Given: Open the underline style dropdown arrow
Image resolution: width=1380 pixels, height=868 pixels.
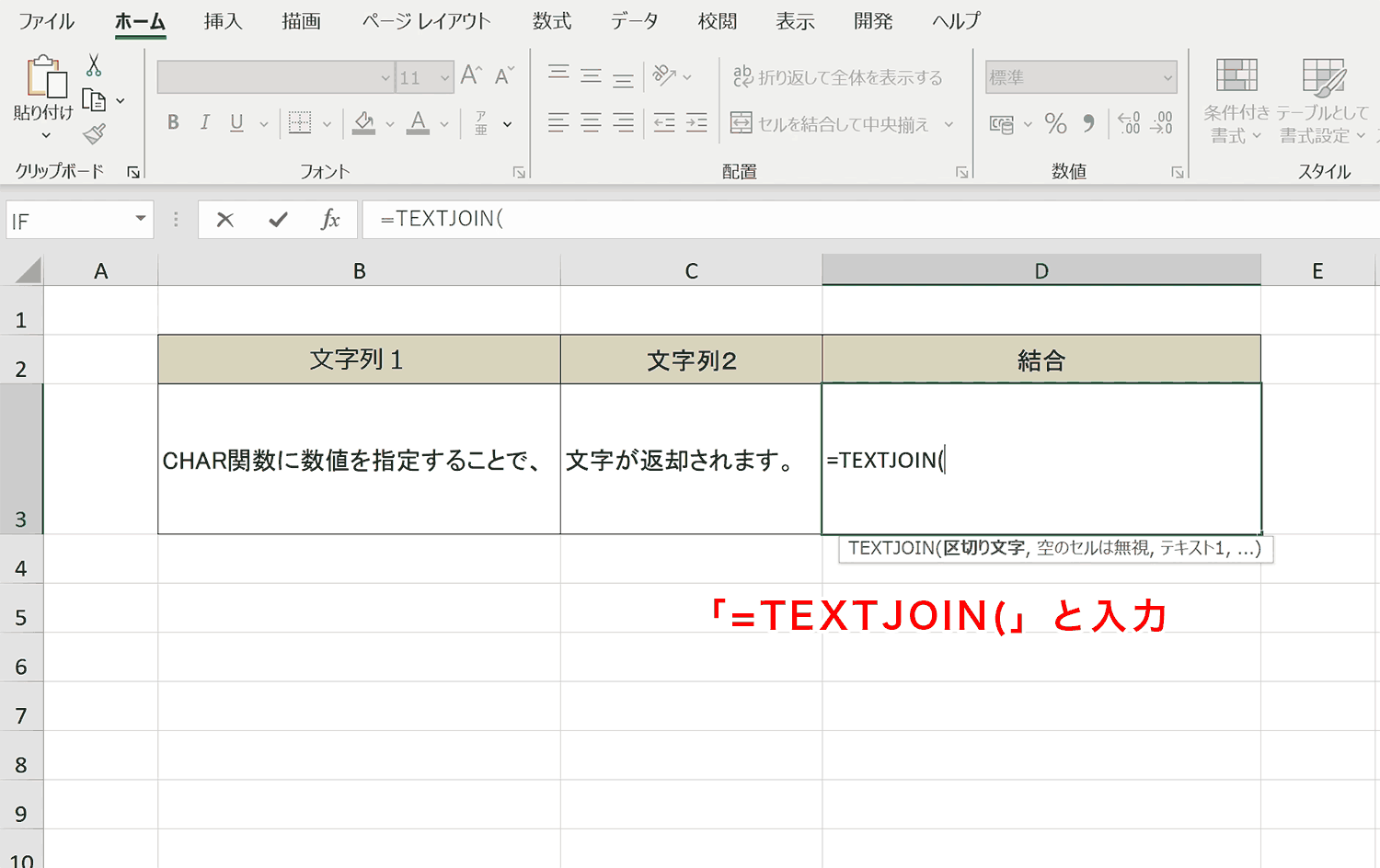Looking at the screenshot, I should pyautogui.click(x=264, y=123).
